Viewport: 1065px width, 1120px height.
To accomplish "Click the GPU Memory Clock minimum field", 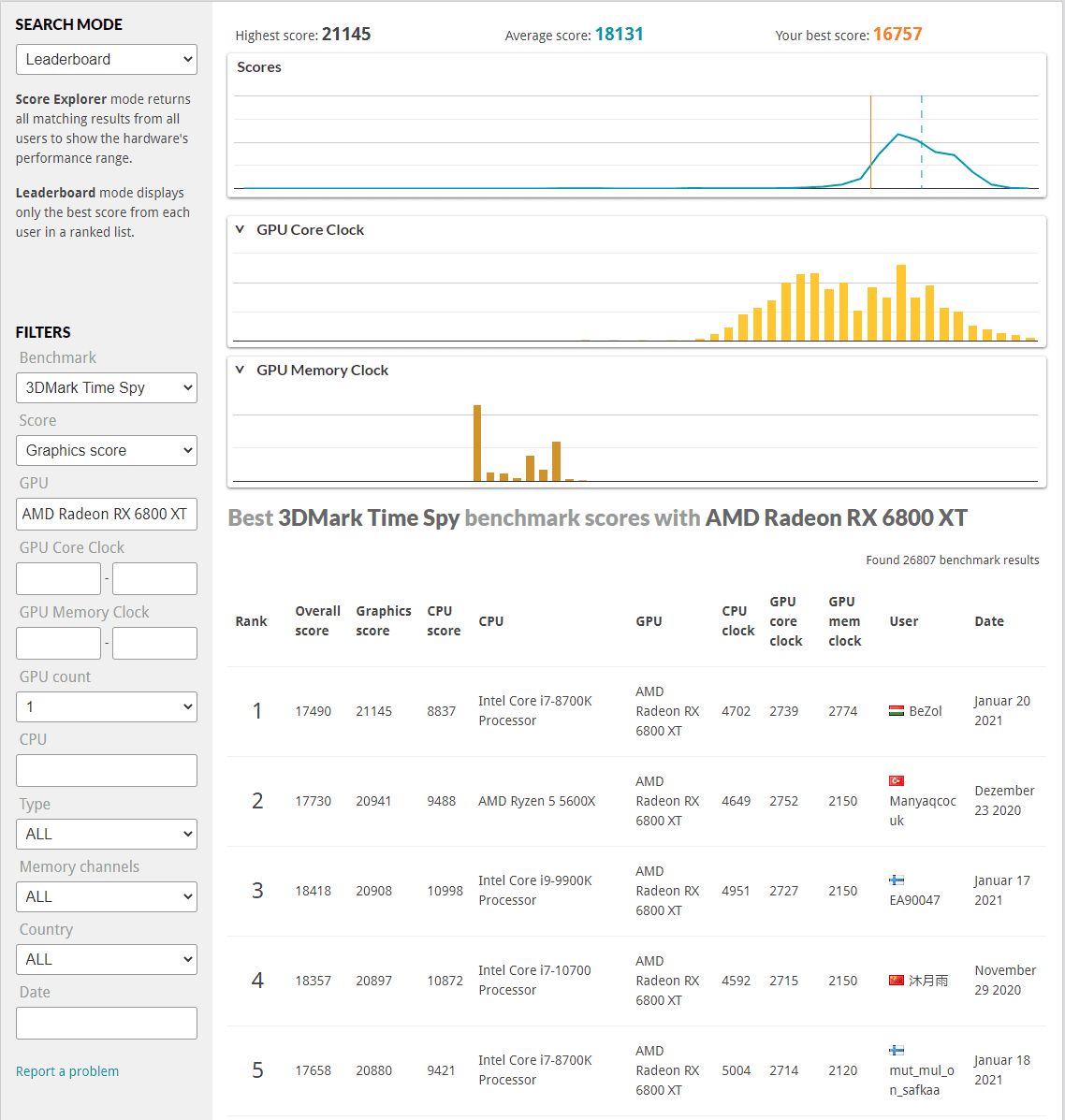I will (x=59, y=643).
